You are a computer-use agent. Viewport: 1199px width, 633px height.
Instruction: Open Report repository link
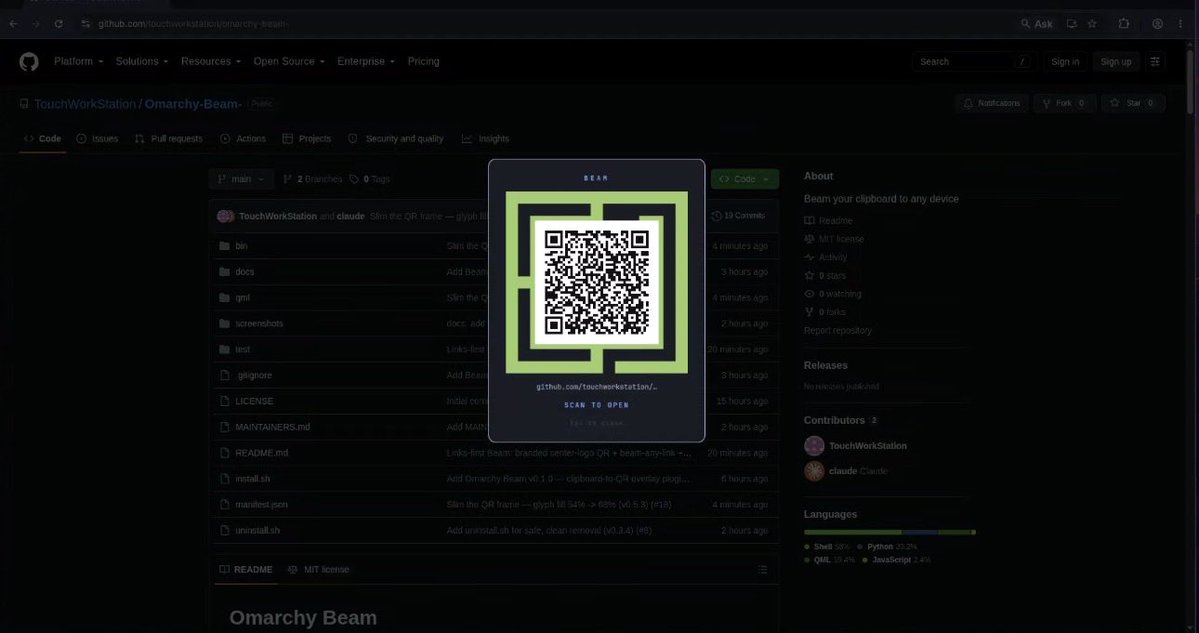(x=837, y=331)
